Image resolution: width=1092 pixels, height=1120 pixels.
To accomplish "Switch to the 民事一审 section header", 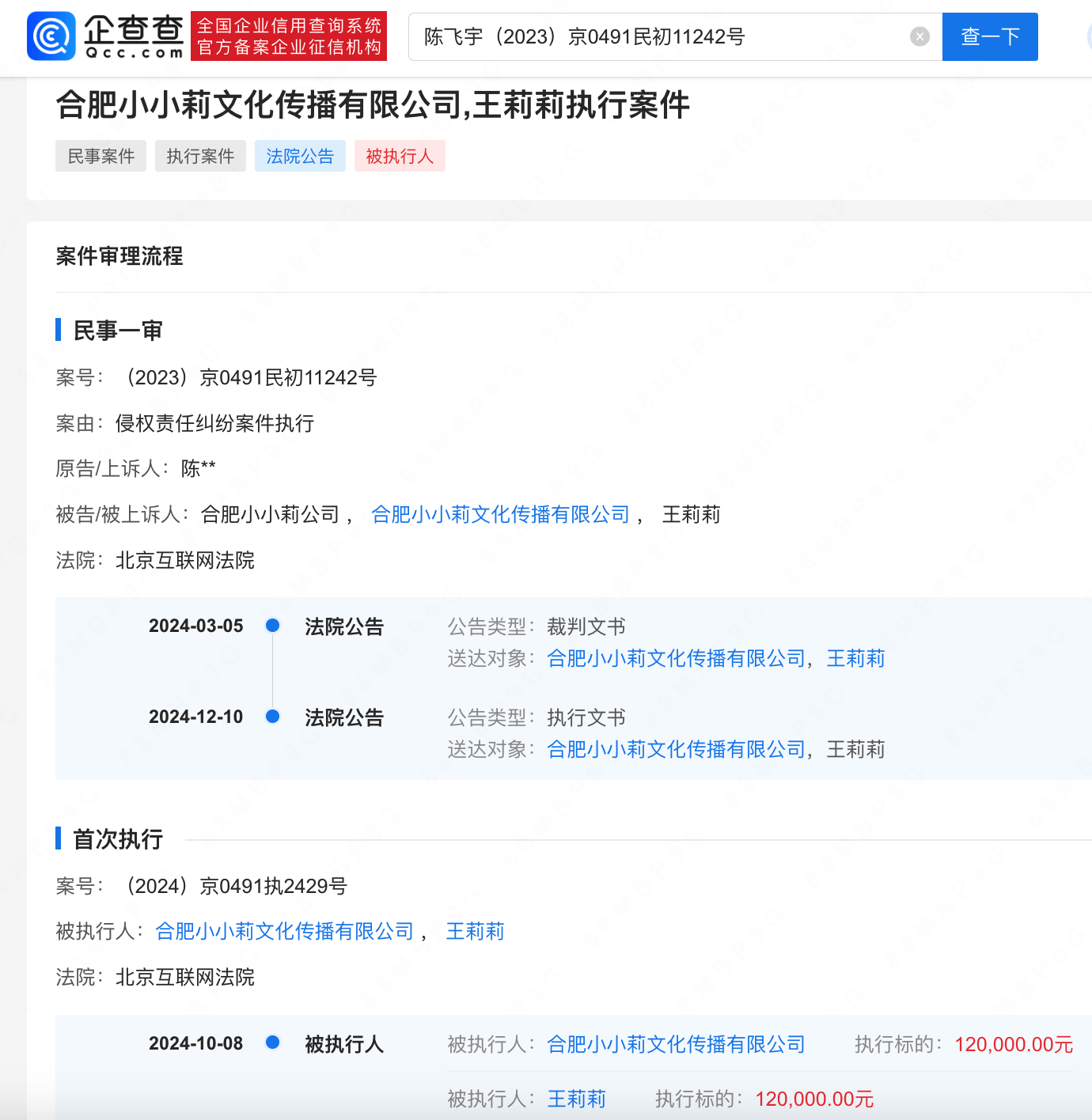I will click(116, 330).
